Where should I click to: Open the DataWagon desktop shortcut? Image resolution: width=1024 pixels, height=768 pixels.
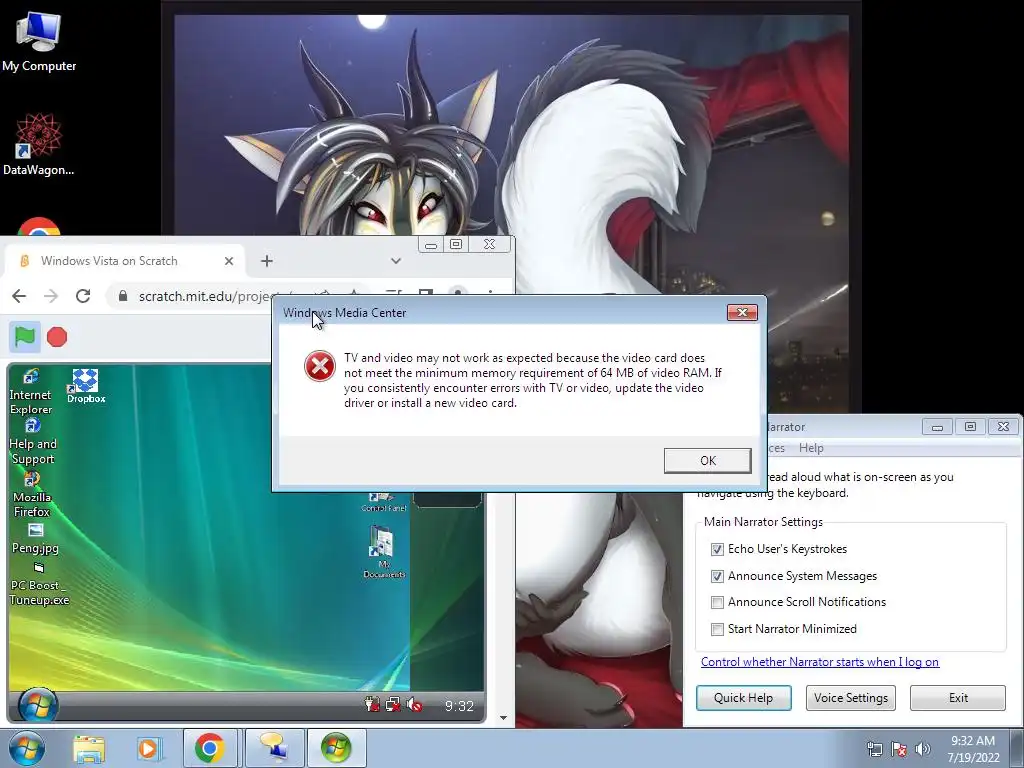(39, 145)
